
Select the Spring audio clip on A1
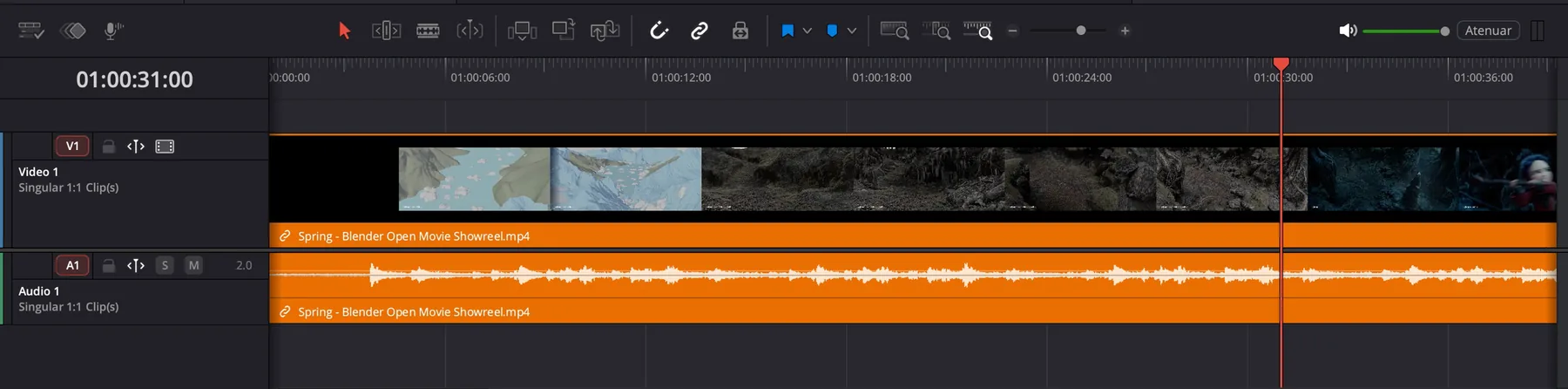912,287
